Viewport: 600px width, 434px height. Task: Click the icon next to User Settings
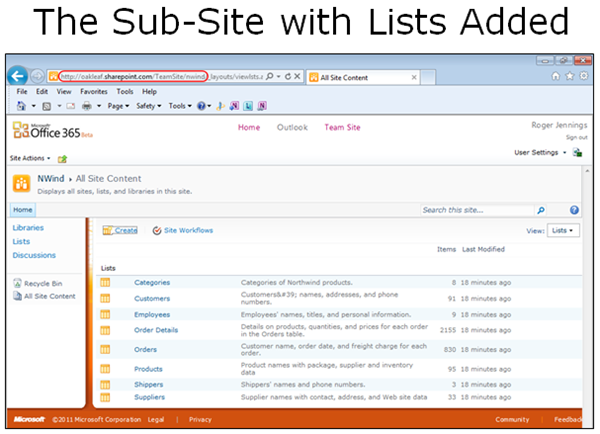(577, 153)
